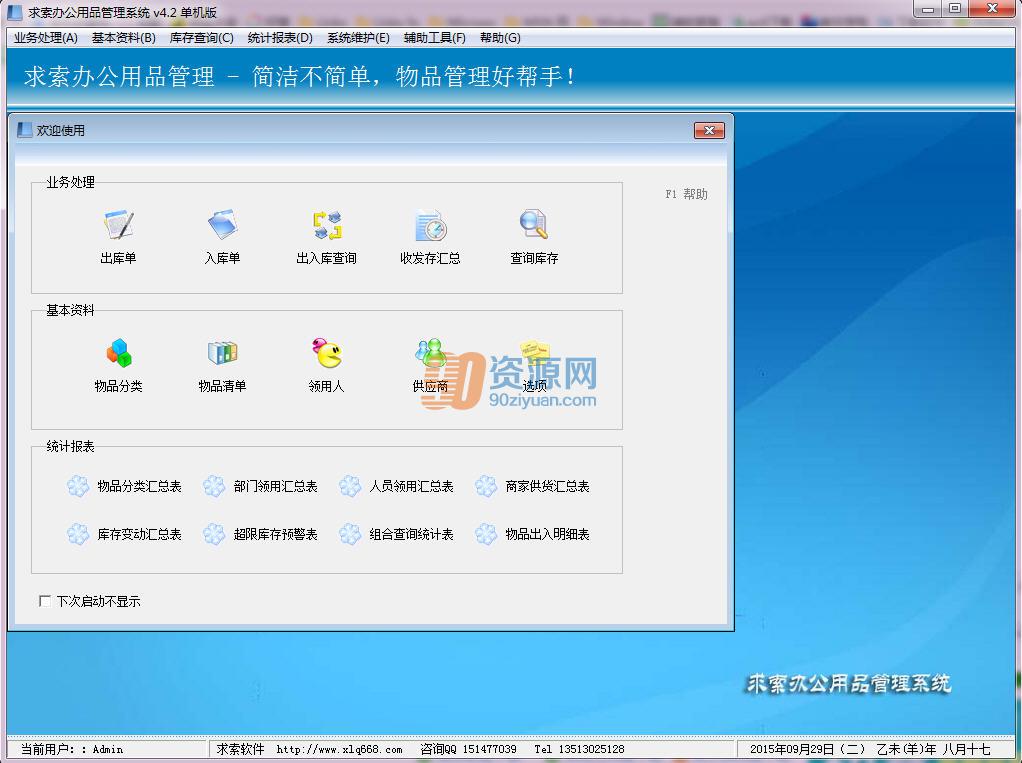The image size is (1022, 763).
Task: Click the F1 帮助 help link
Action: (686, 194)
